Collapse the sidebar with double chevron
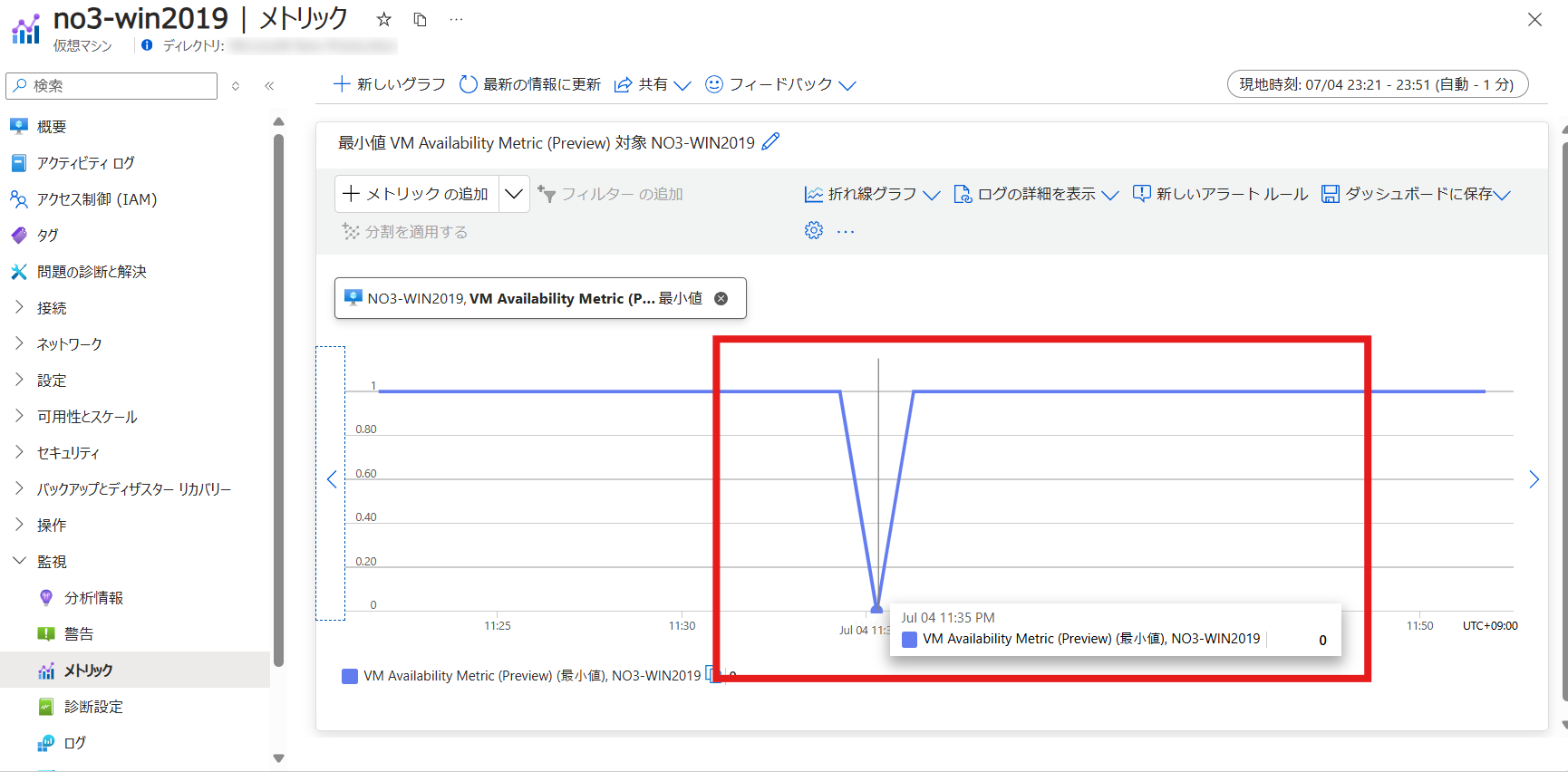The image size is (1568, 772). 269,86
